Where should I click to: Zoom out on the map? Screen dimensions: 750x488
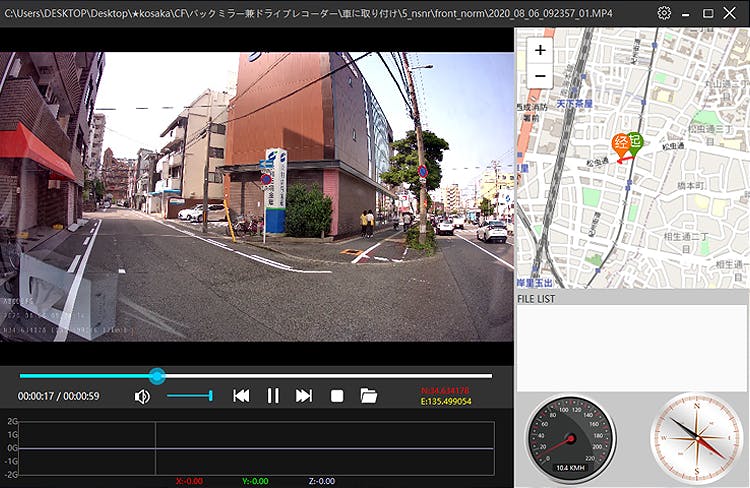540,75
